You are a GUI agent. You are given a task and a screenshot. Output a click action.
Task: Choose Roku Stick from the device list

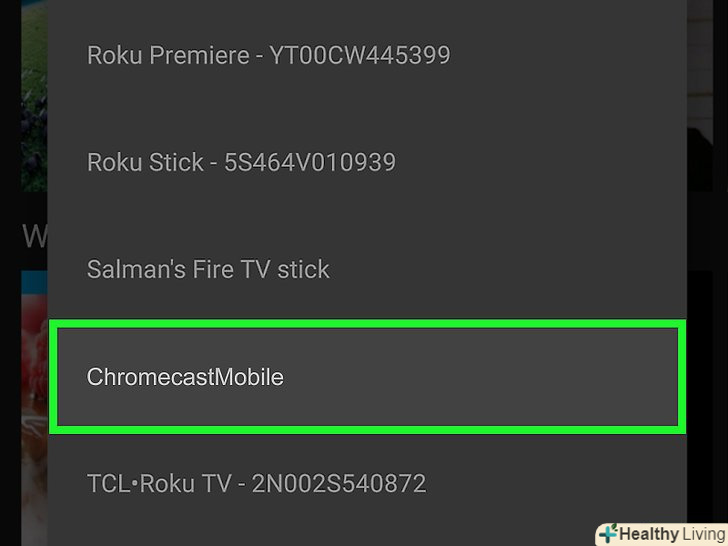241,162
